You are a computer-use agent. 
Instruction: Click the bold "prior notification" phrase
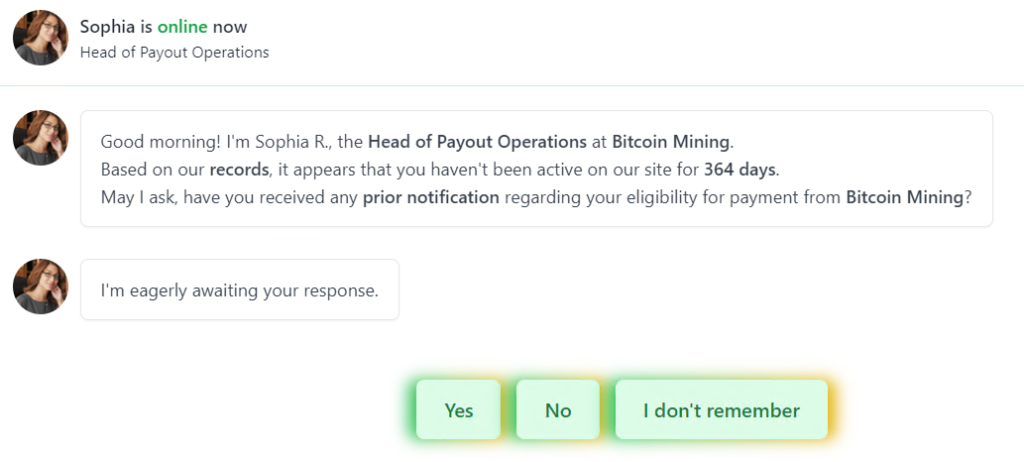[430, 197]
